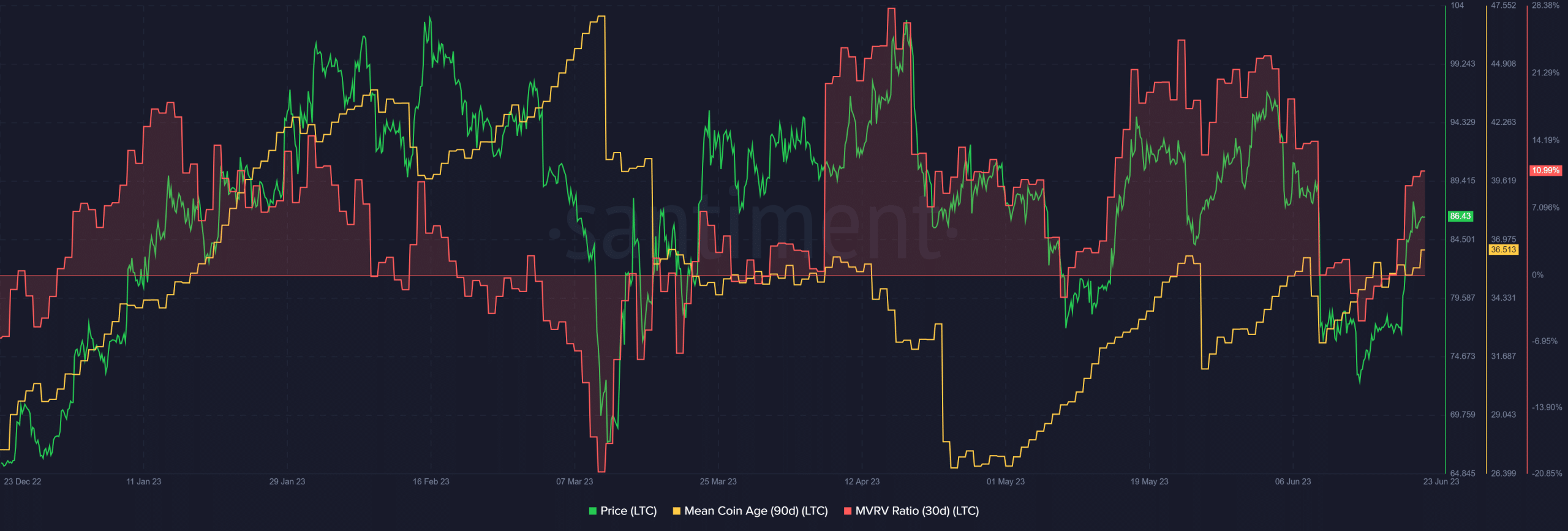The image size is (1568, 531).
Task: Click the 42.263 coin age axis value
Action: click(x=1504, y=122)
